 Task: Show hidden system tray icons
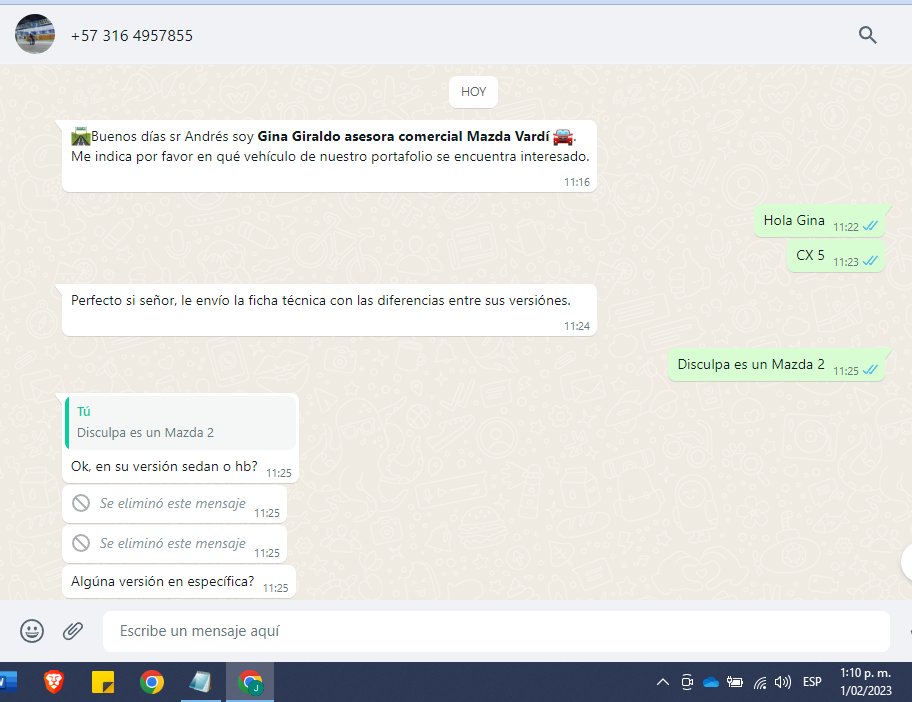[x=662, y=682]
